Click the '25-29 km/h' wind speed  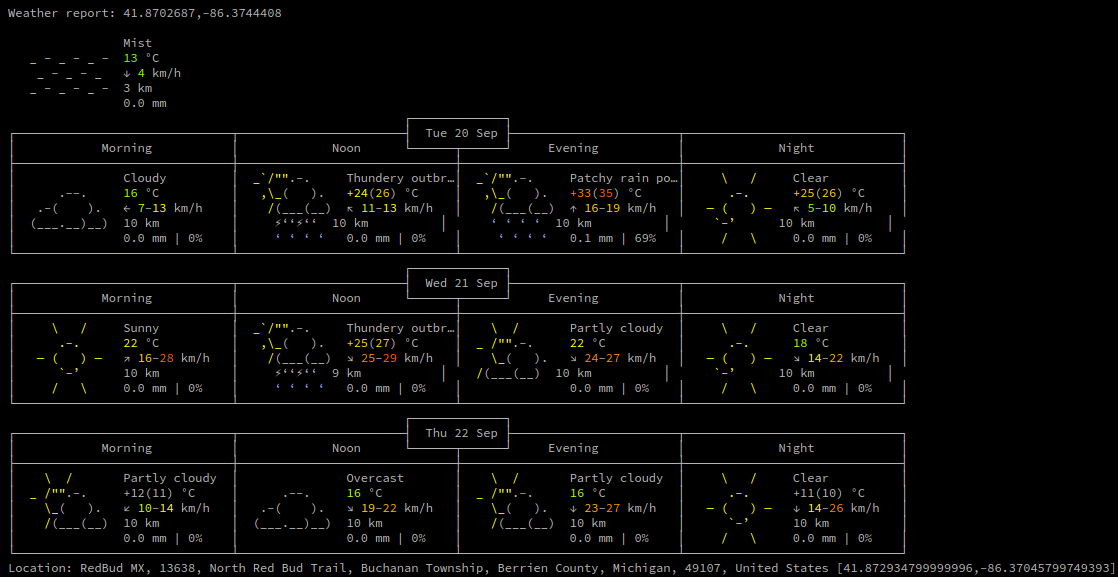397,358
